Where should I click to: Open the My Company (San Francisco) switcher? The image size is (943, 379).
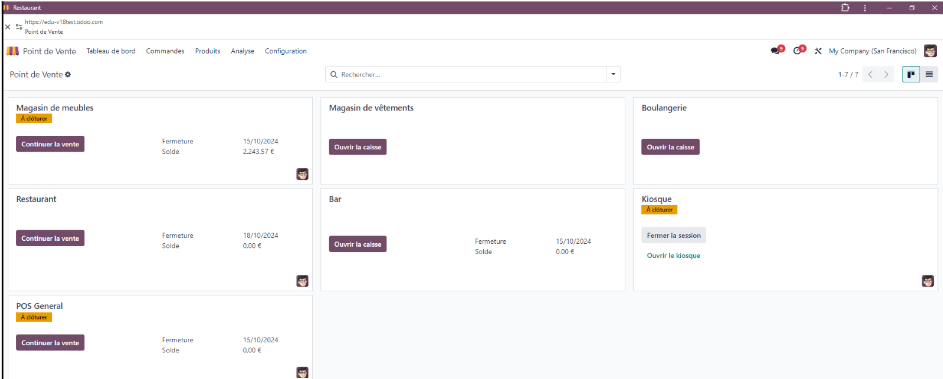coord(873,51)
